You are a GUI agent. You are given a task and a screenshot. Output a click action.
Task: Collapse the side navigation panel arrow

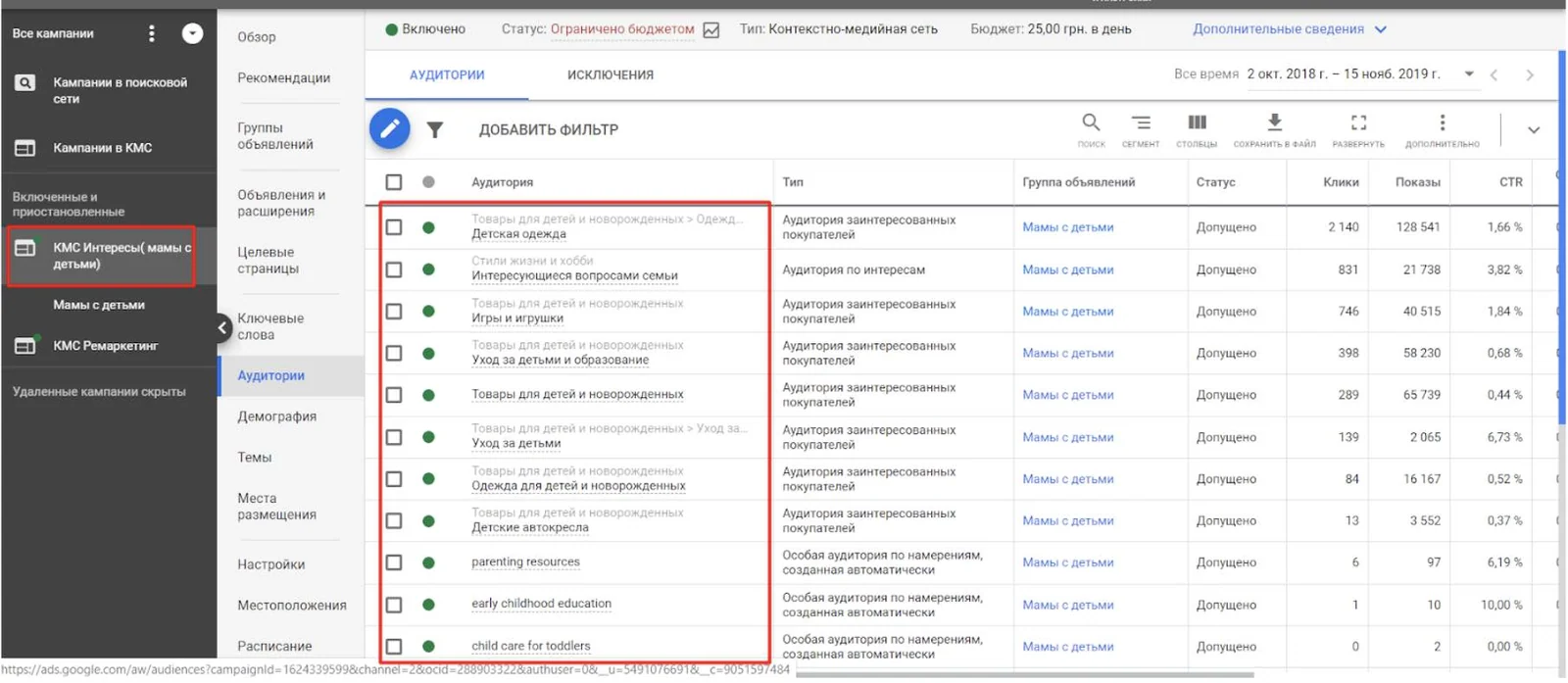click(222, 327)
